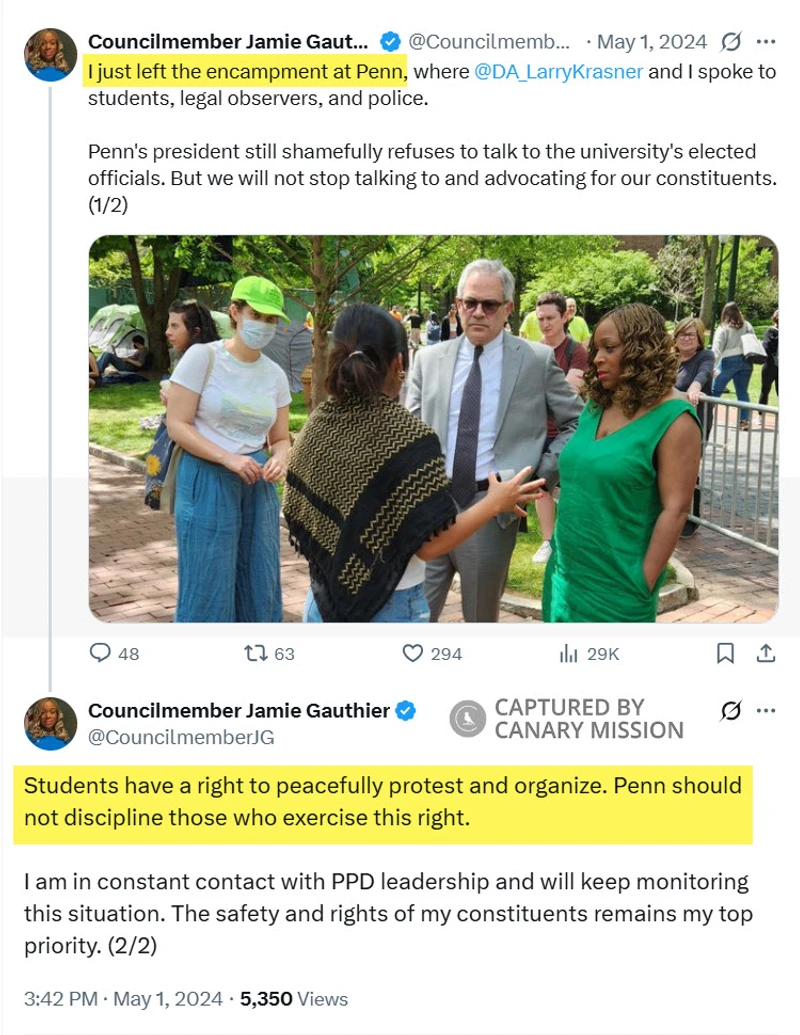Open more options menu on first tweet
The width and height of the screenshot is (800, 1035).
point(766,42)
